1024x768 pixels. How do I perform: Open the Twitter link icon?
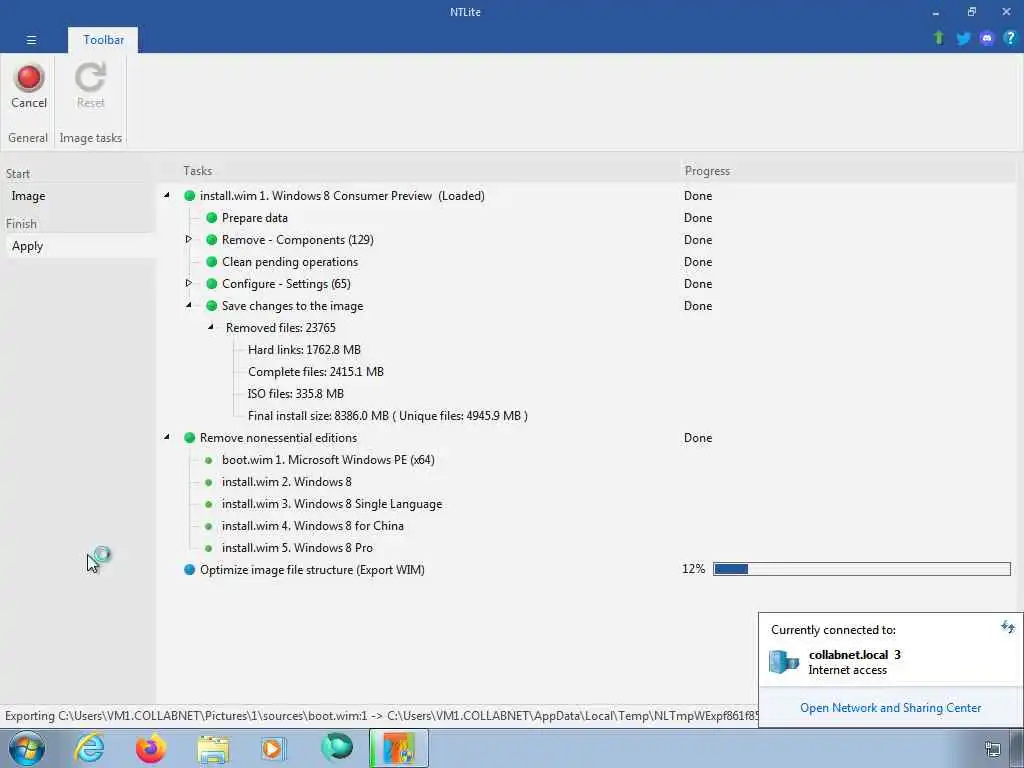point(963,39)
